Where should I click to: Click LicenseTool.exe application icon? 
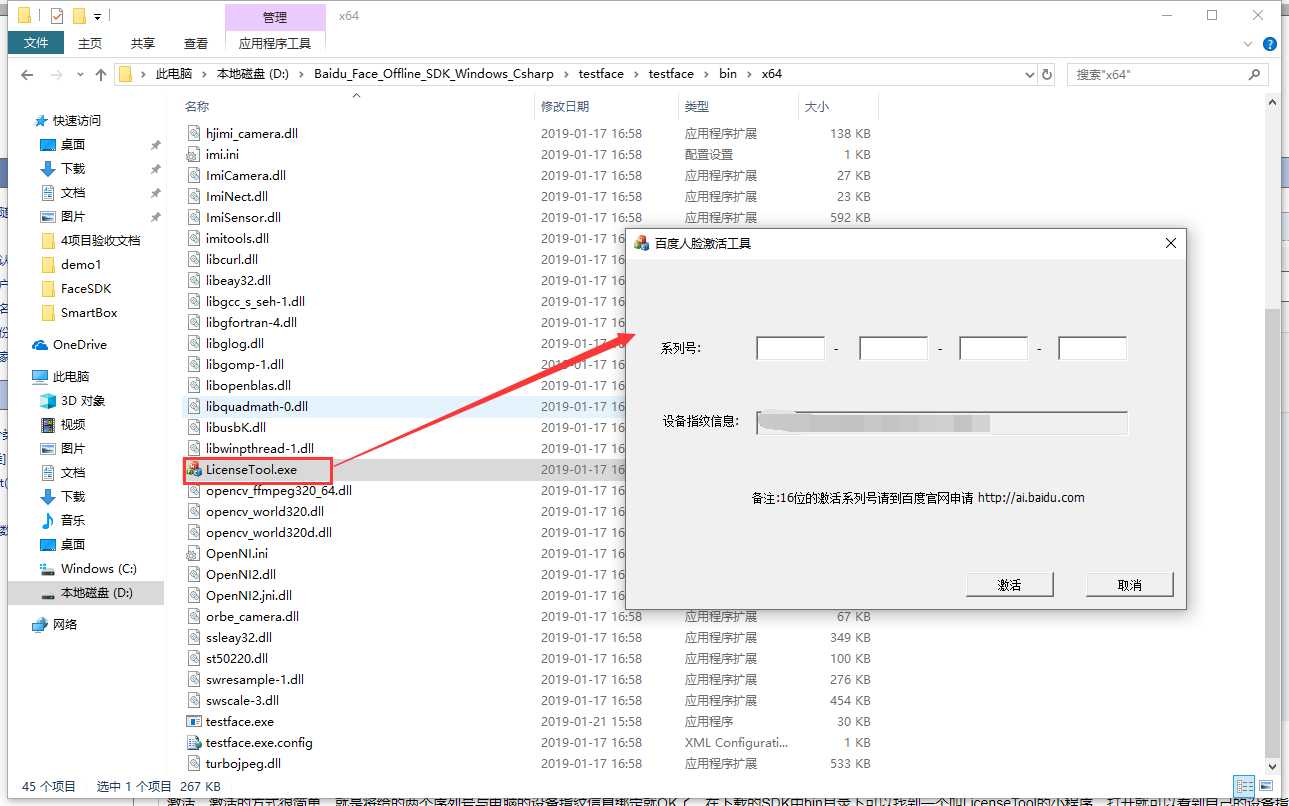point(194,469)
